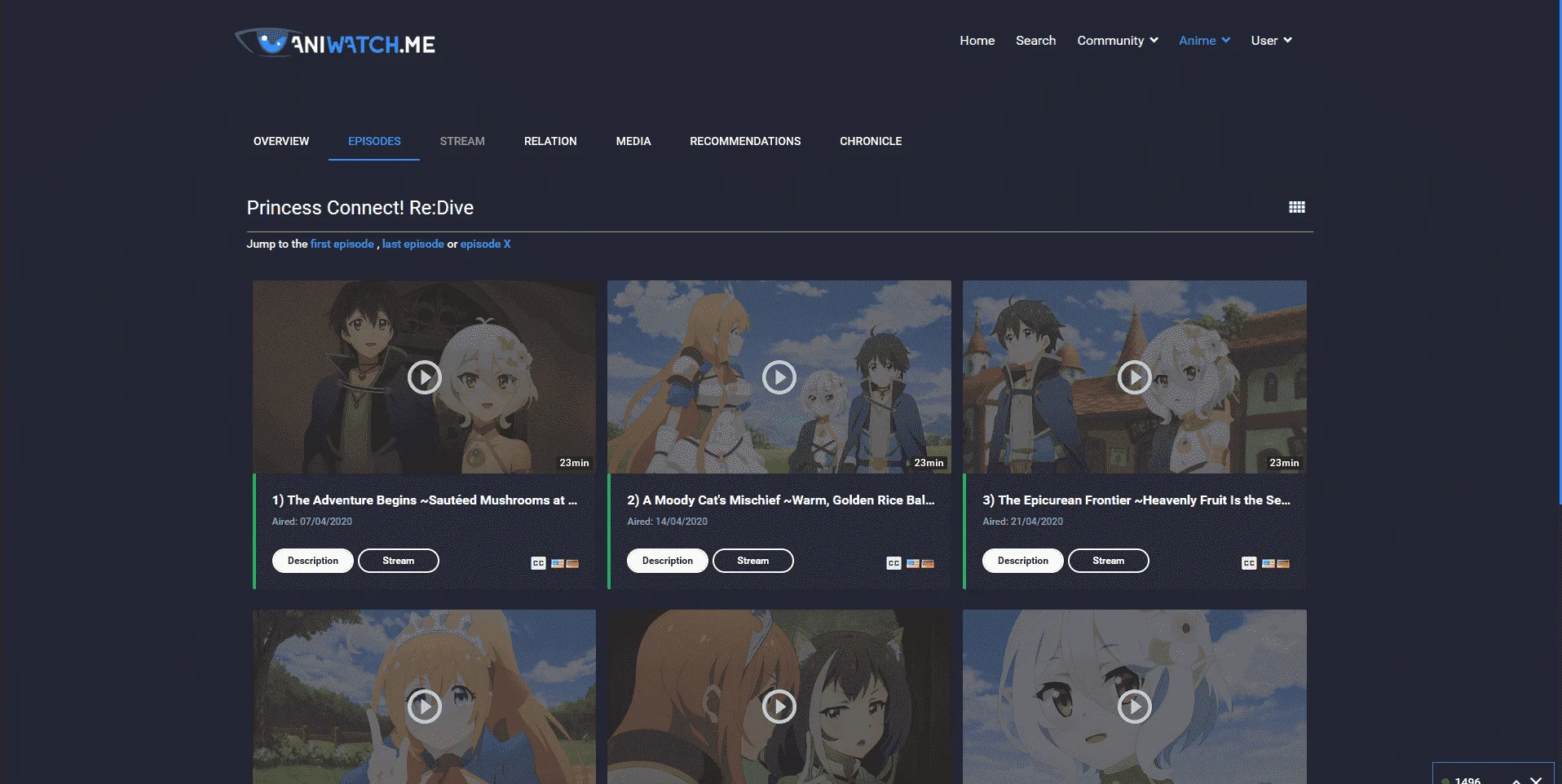This screenshot has height=784, width=1562.
Task: Jump to the last episode link
Action: click(413, 244)
